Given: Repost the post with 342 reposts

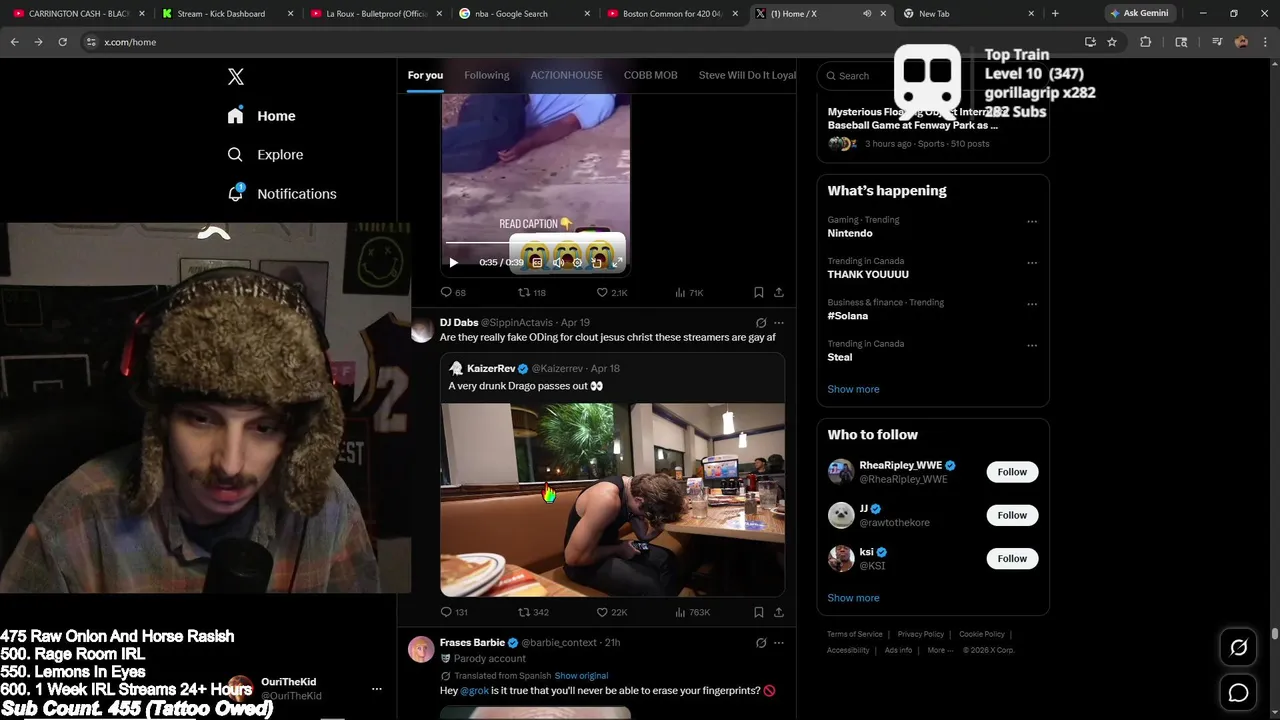Looking at the screenshot, I should point(533,612).
